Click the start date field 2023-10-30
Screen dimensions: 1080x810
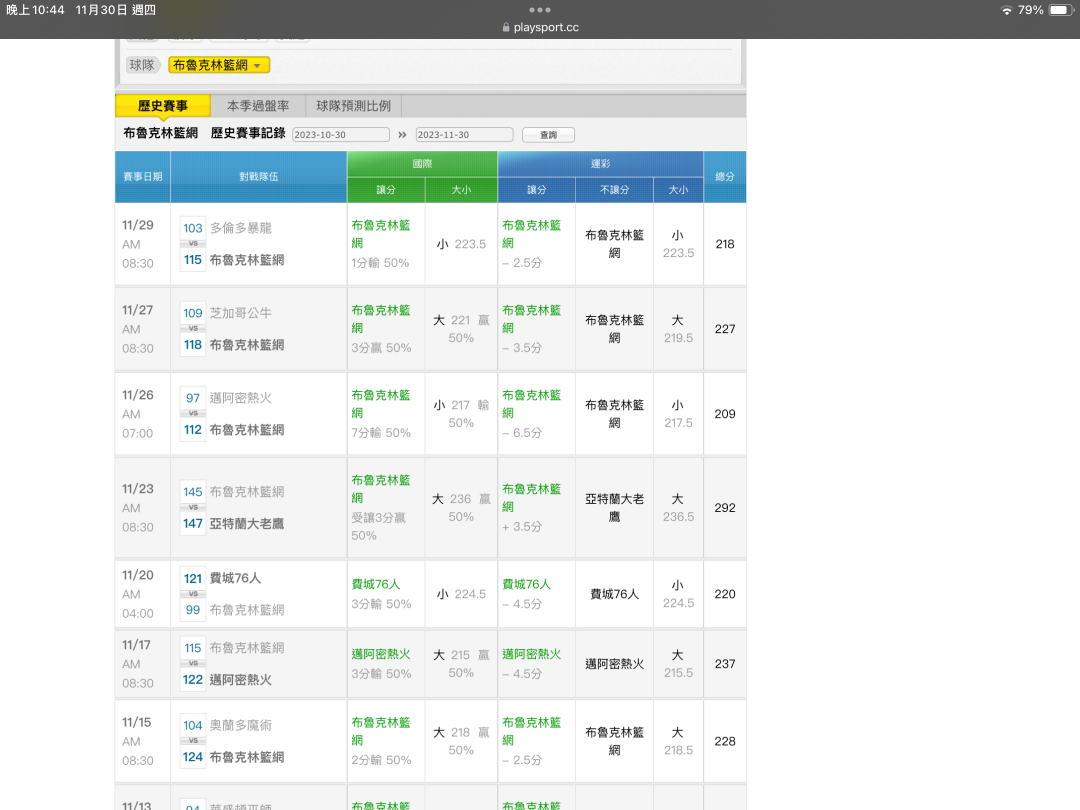coord(340,134)
